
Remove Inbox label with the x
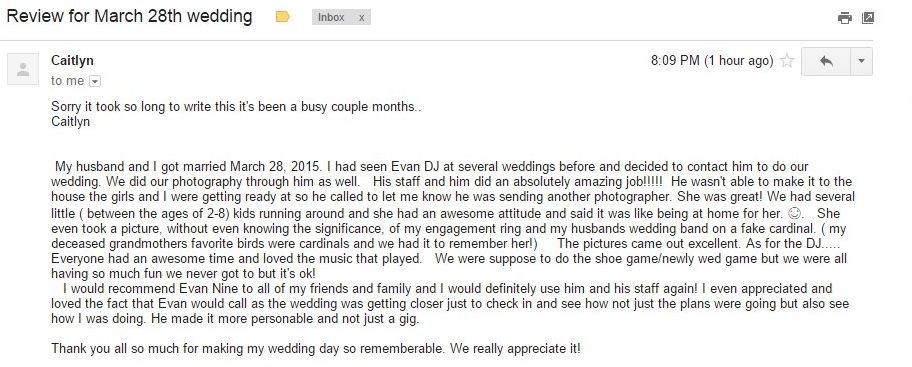(361, 17)
